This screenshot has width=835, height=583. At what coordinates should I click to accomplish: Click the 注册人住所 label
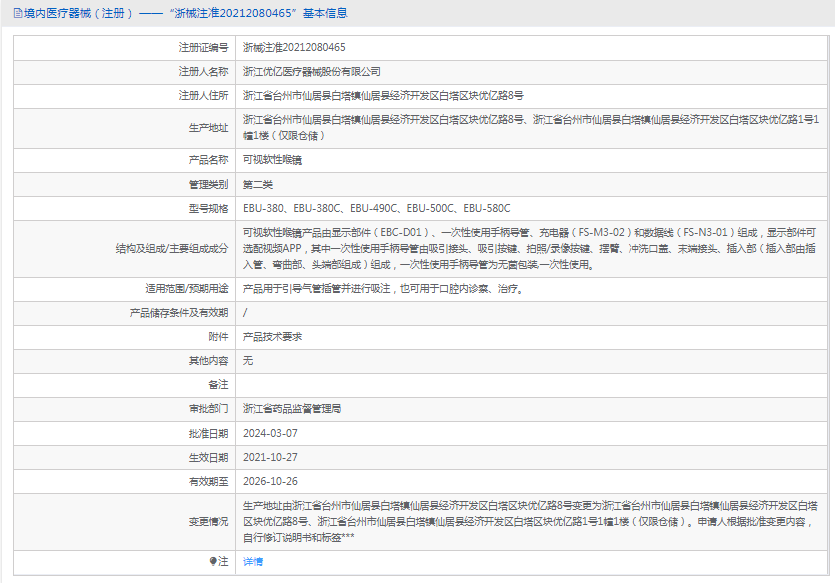(x=203, y=95)
